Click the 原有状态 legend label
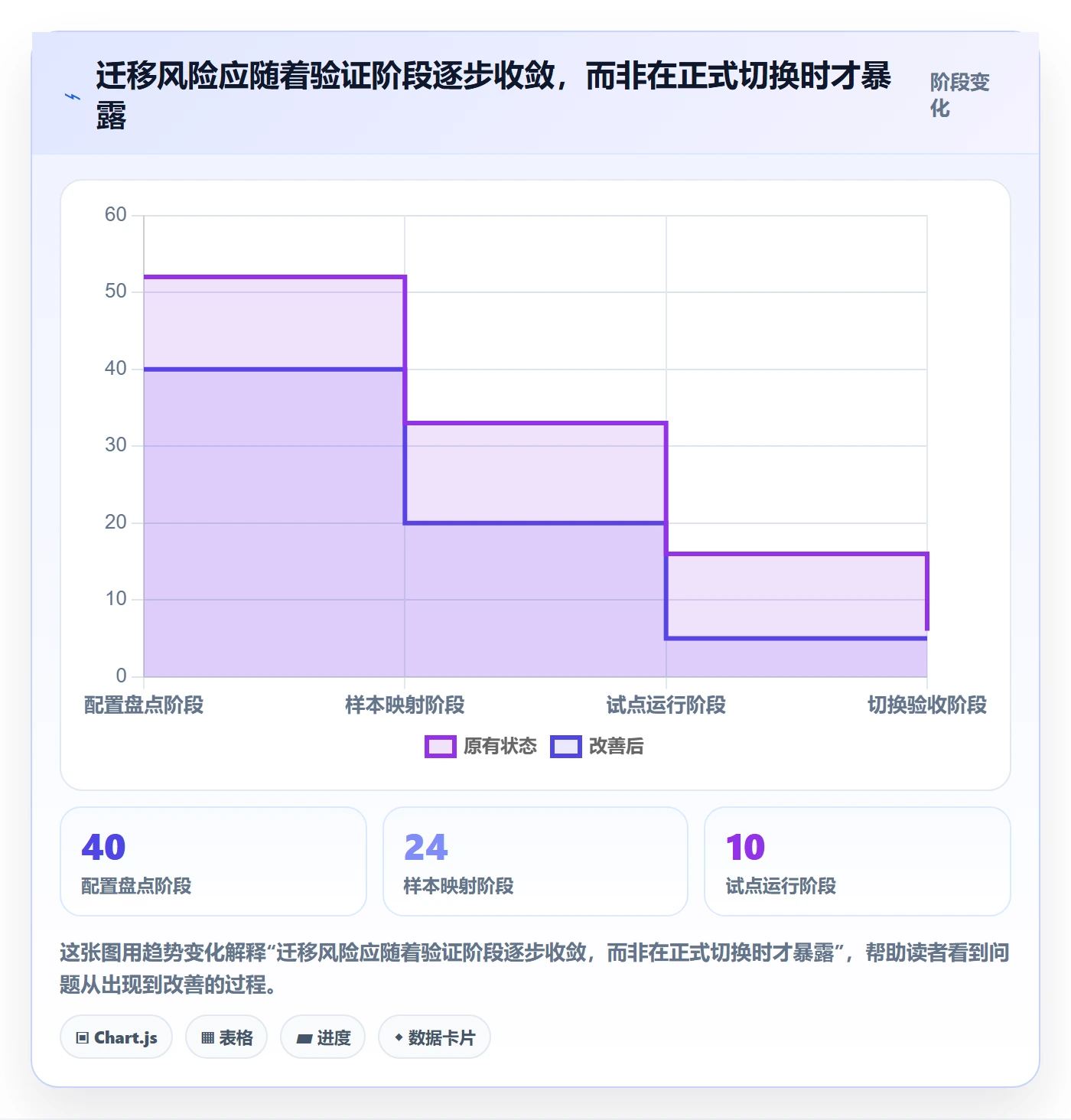Screen dimensions: 1071x1120 [500, 747]
